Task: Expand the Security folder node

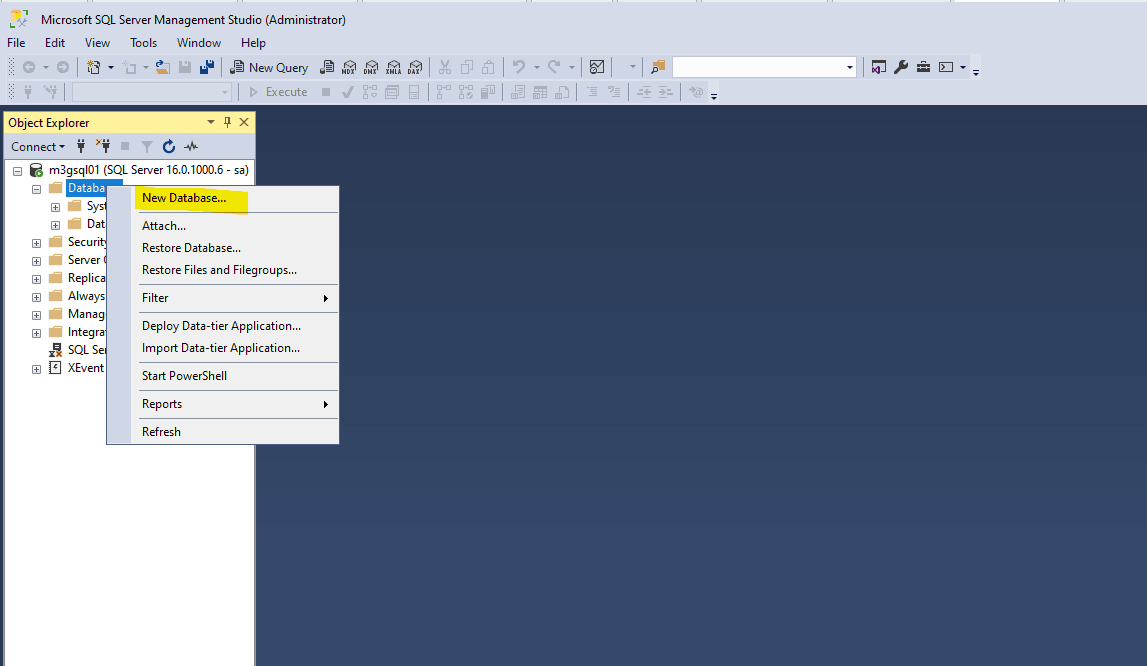Action: (x=36, y=243)
